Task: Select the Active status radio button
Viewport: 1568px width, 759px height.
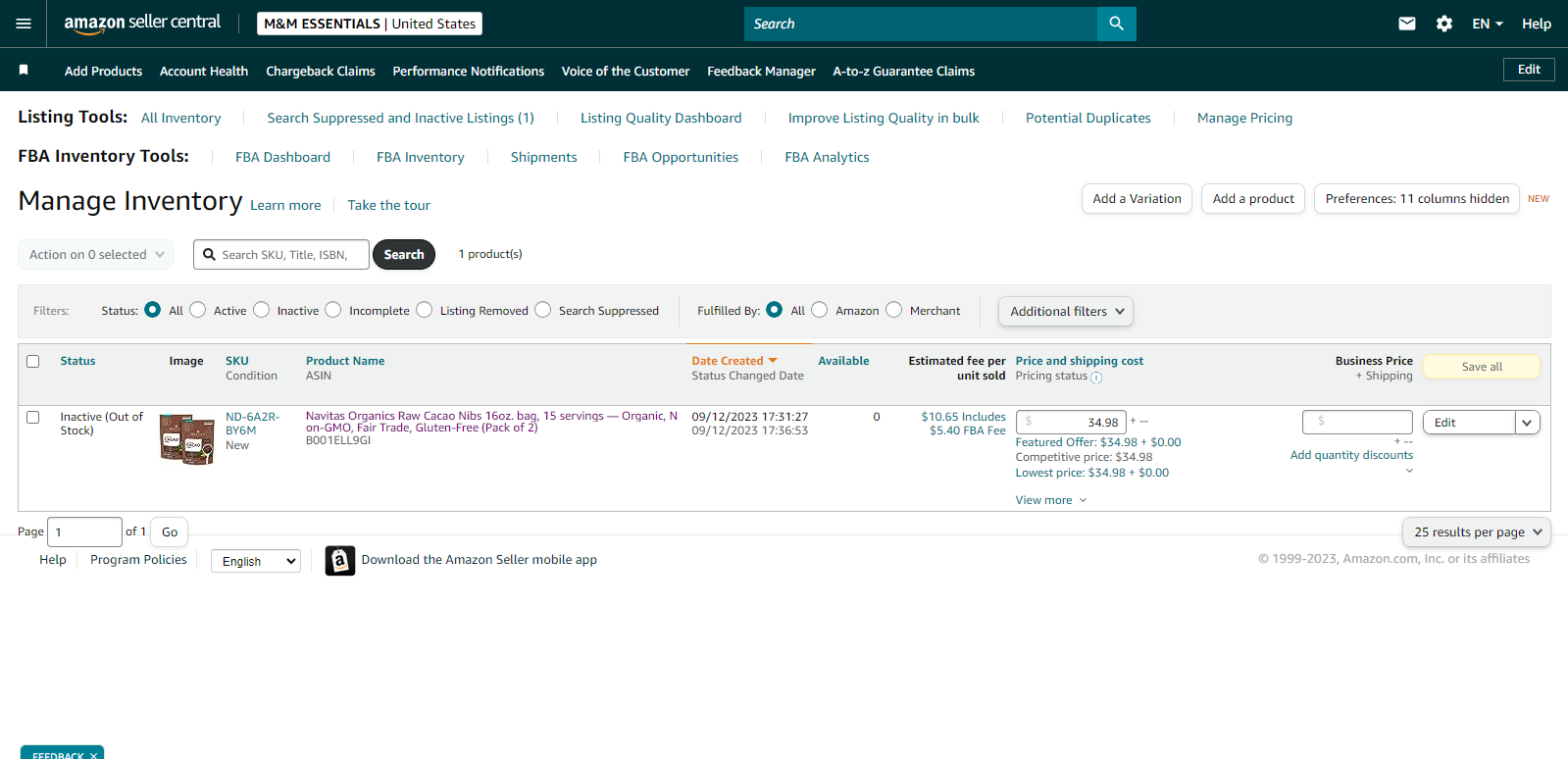Action: [x=197, y=310]
